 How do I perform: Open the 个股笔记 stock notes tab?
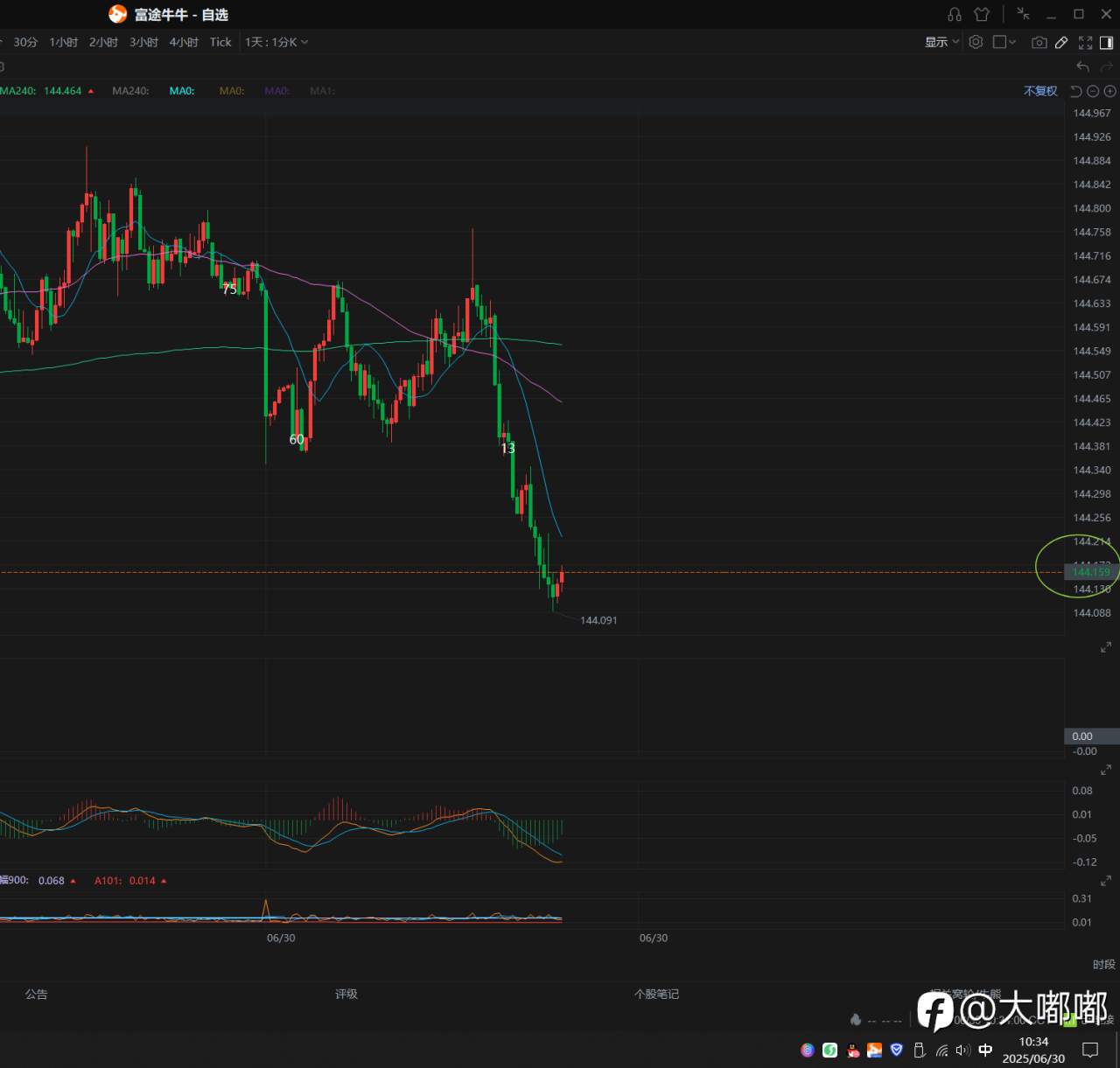pyautogui.click(x=657, y=994)
